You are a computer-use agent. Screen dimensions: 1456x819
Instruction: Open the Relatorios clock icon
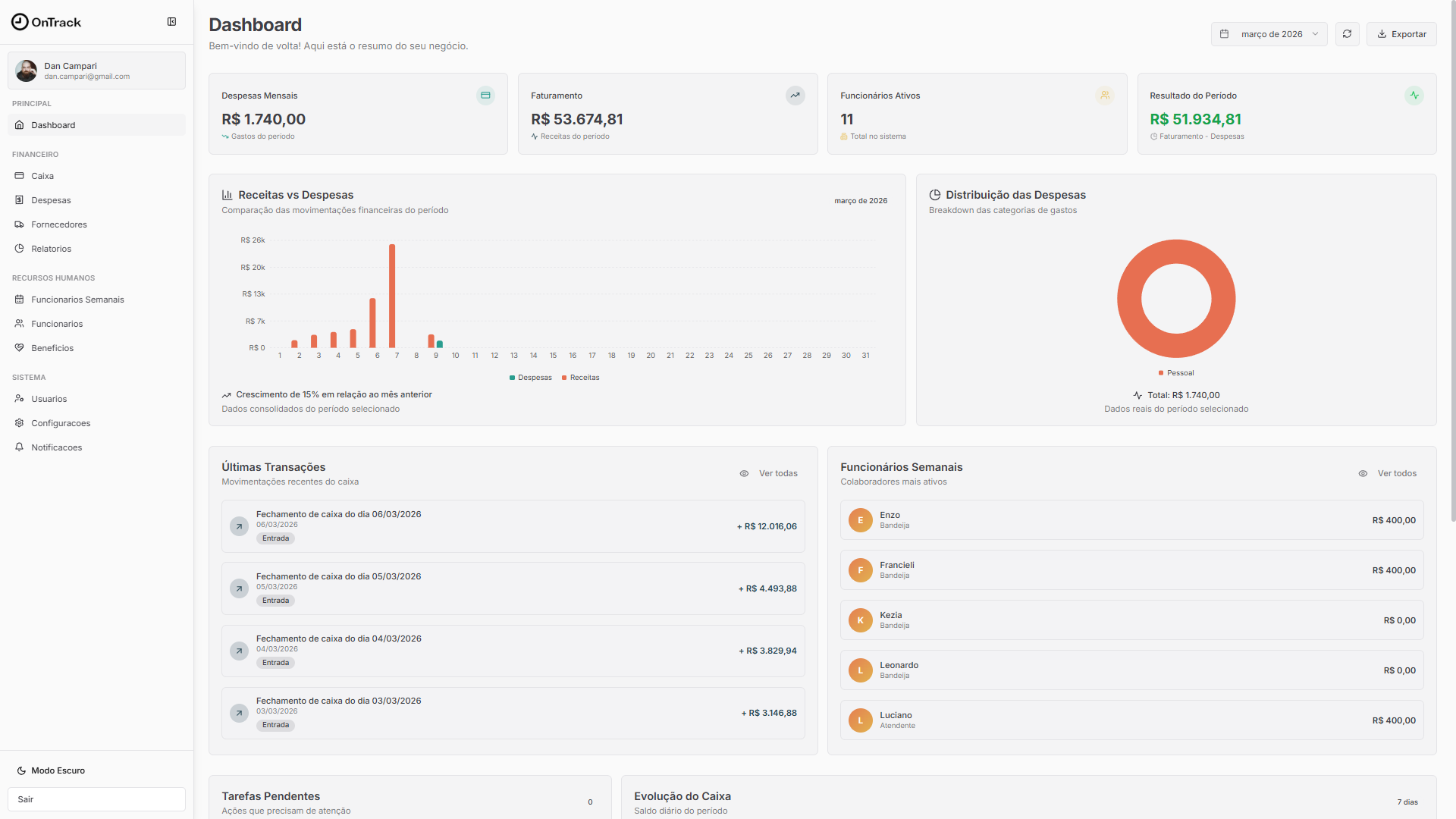pos(20,248)
